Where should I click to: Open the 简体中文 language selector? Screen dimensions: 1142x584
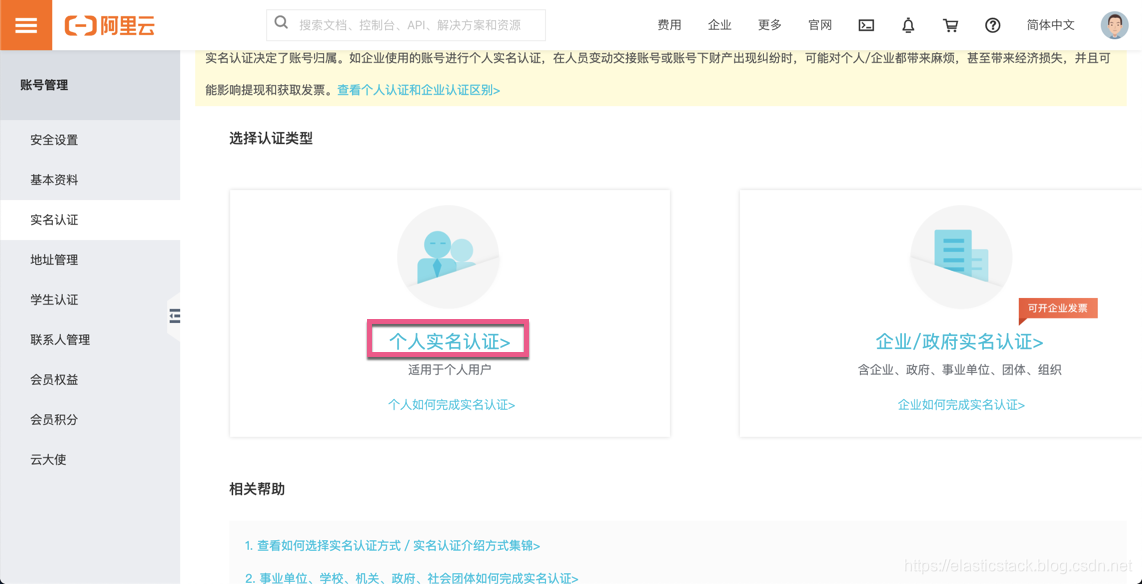pyautogui.click(x=1051, y=25)
